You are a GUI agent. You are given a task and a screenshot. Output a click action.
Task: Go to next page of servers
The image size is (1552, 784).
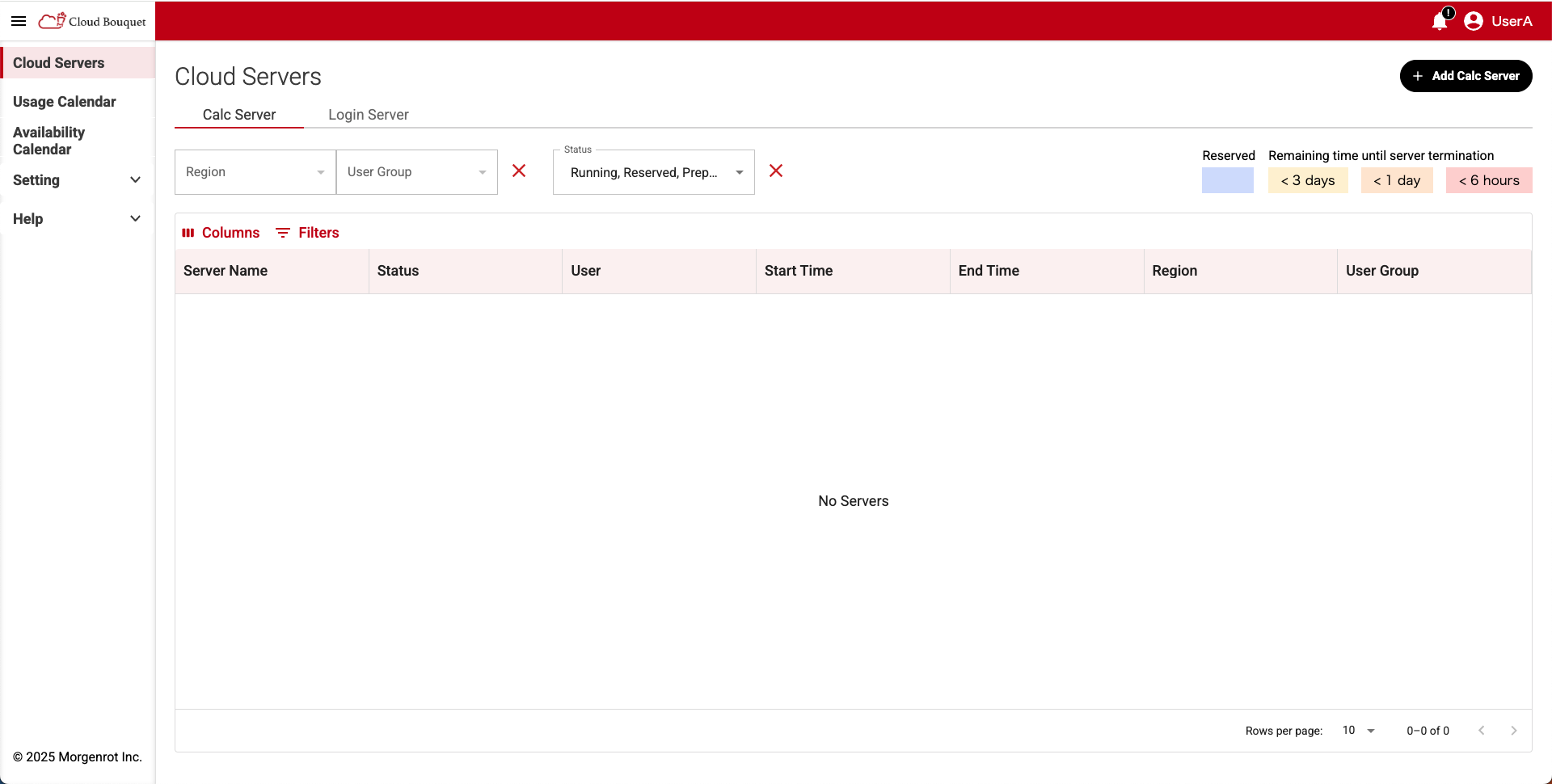coord(1514,730)
